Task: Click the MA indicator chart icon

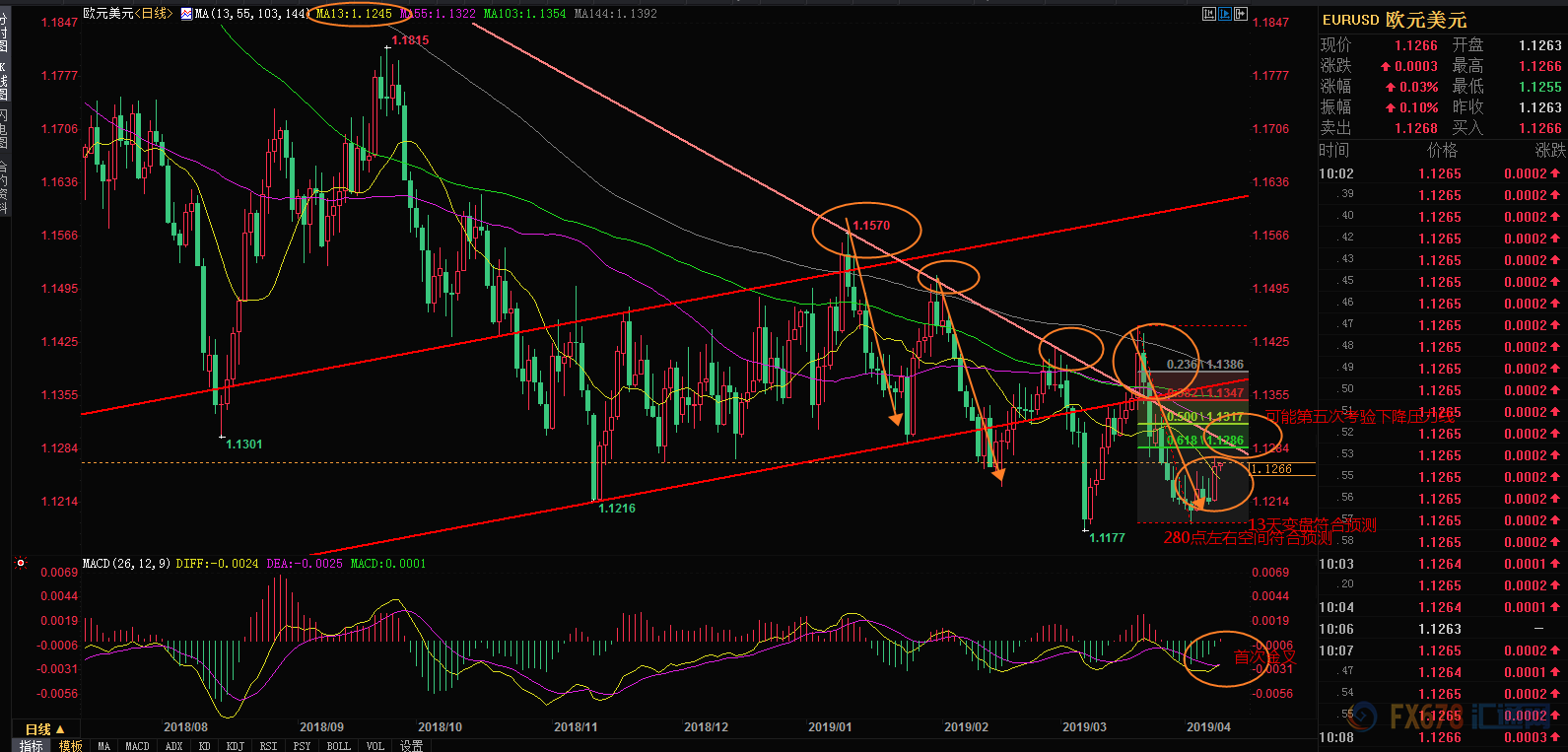Action: 186,14
